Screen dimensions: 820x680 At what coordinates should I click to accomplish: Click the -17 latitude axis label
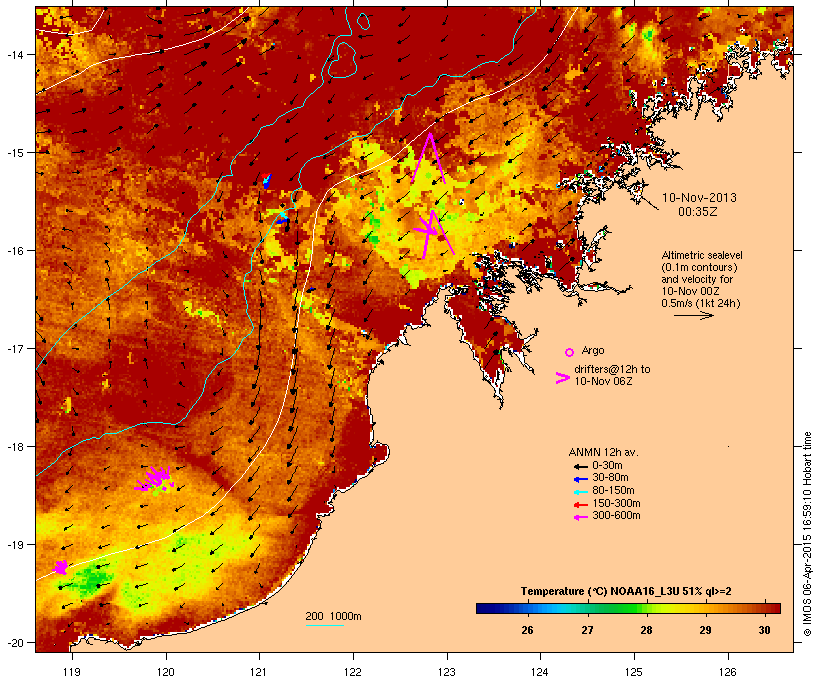(x=14, y=349)
